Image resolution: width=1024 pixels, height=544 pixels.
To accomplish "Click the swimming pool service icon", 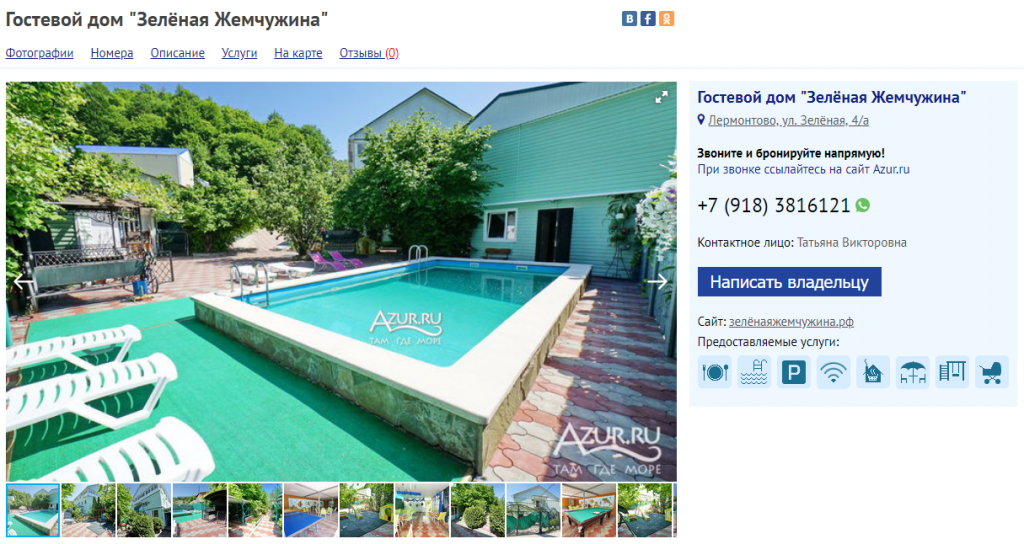I will point(754,372).
